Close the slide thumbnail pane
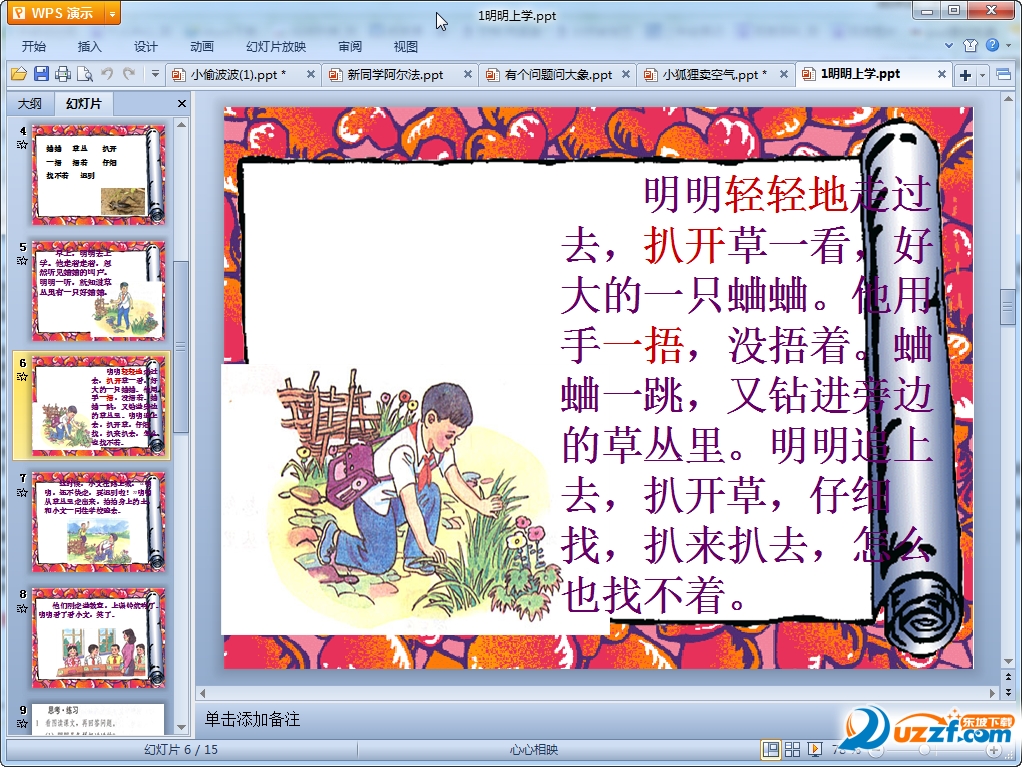This screenshot has height=767, width=1022. [x=182, y=104]
